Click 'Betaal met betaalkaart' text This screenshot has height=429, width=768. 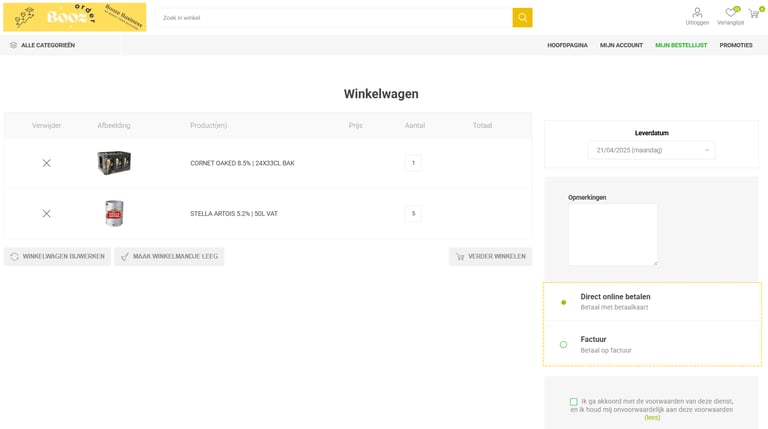click(614, 308)
